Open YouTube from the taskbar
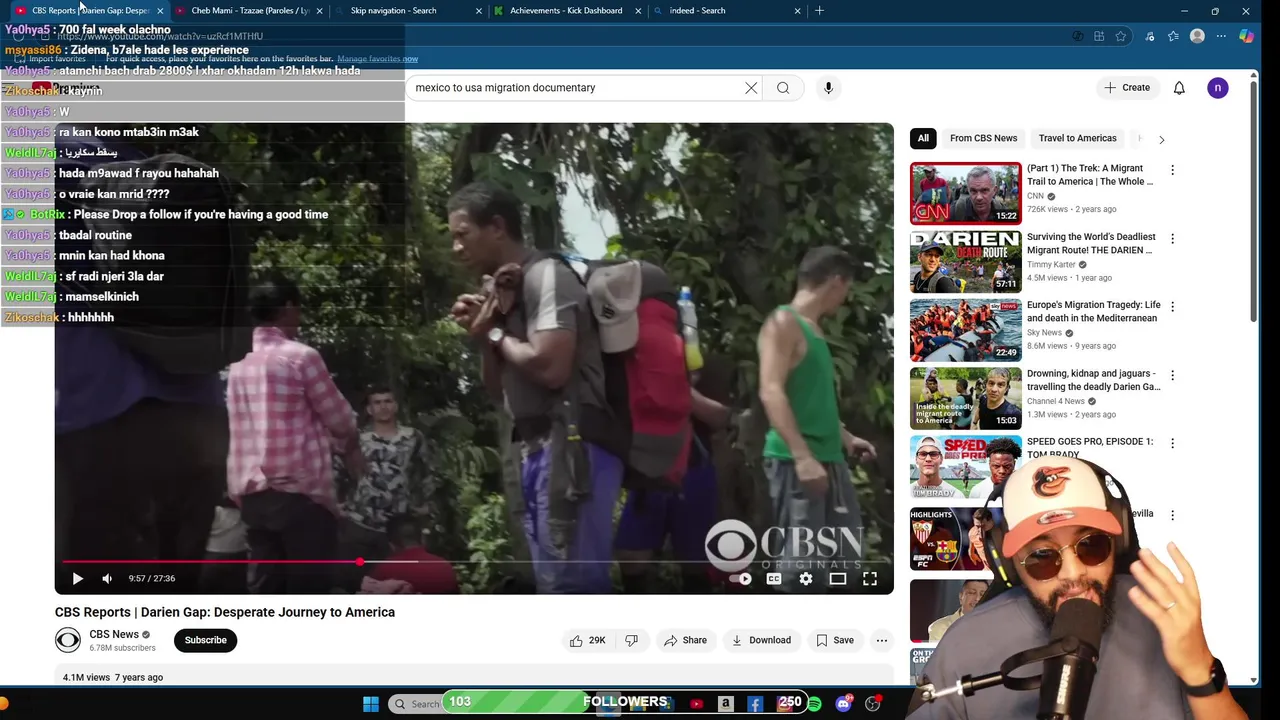 697,704
